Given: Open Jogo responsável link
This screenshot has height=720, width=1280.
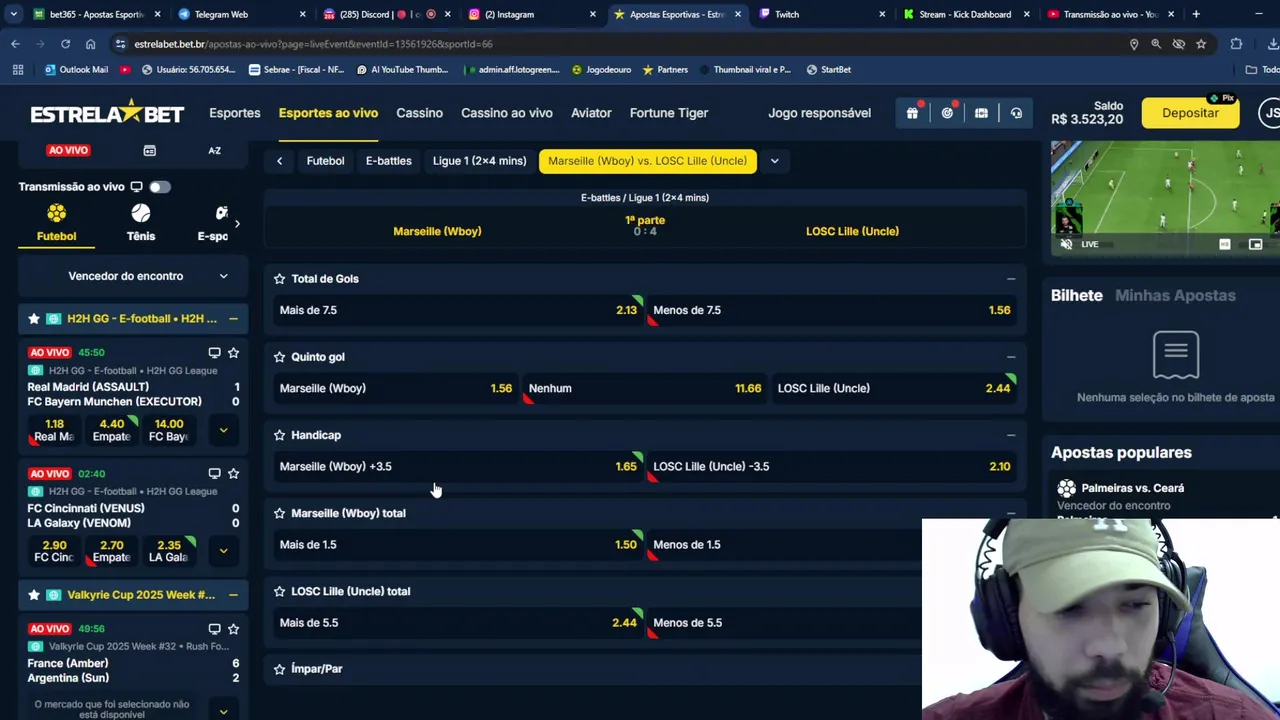Looking at the screenshot, I should (x=819, y=113).
